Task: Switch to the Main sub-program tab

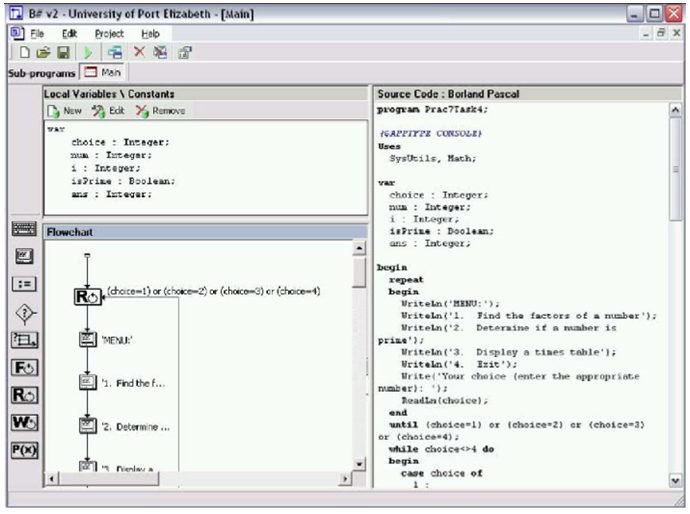Action: coord(102,73)
